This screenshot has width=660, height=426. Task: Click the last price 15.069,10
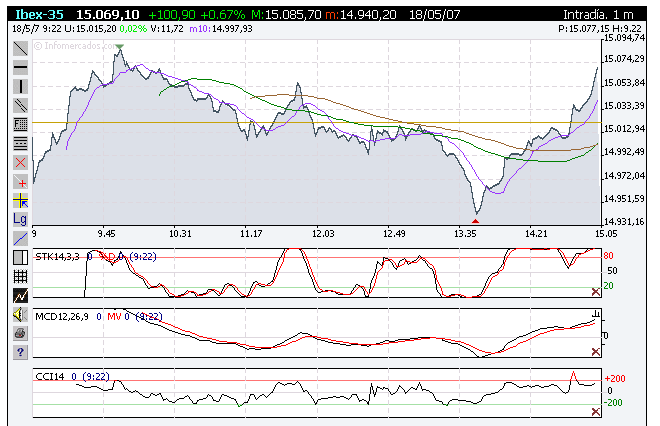pyautogui.click(x=108, y=15)
